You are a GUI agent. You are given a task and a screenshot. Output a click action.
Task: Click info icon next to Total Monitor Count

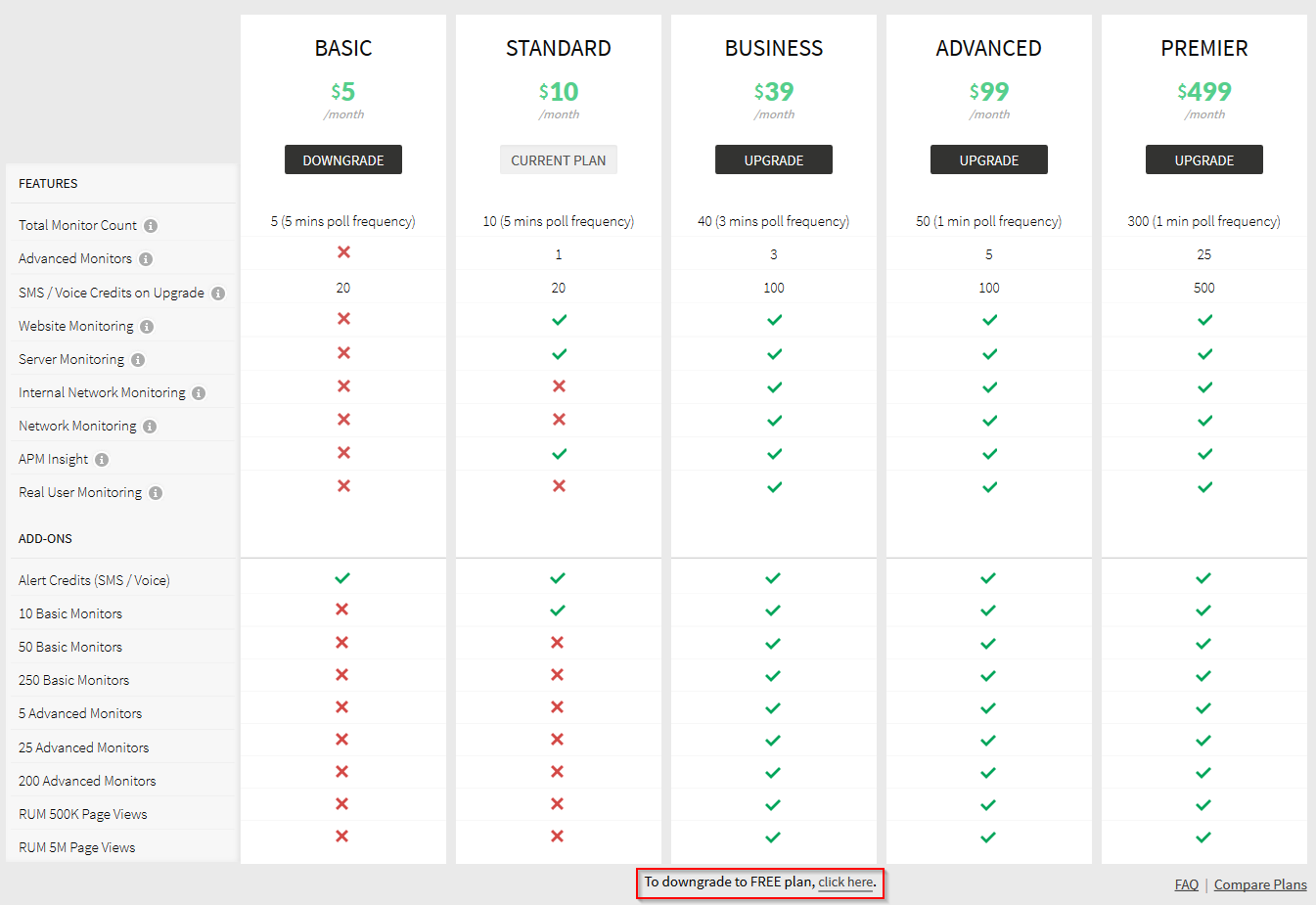point(151,226)
